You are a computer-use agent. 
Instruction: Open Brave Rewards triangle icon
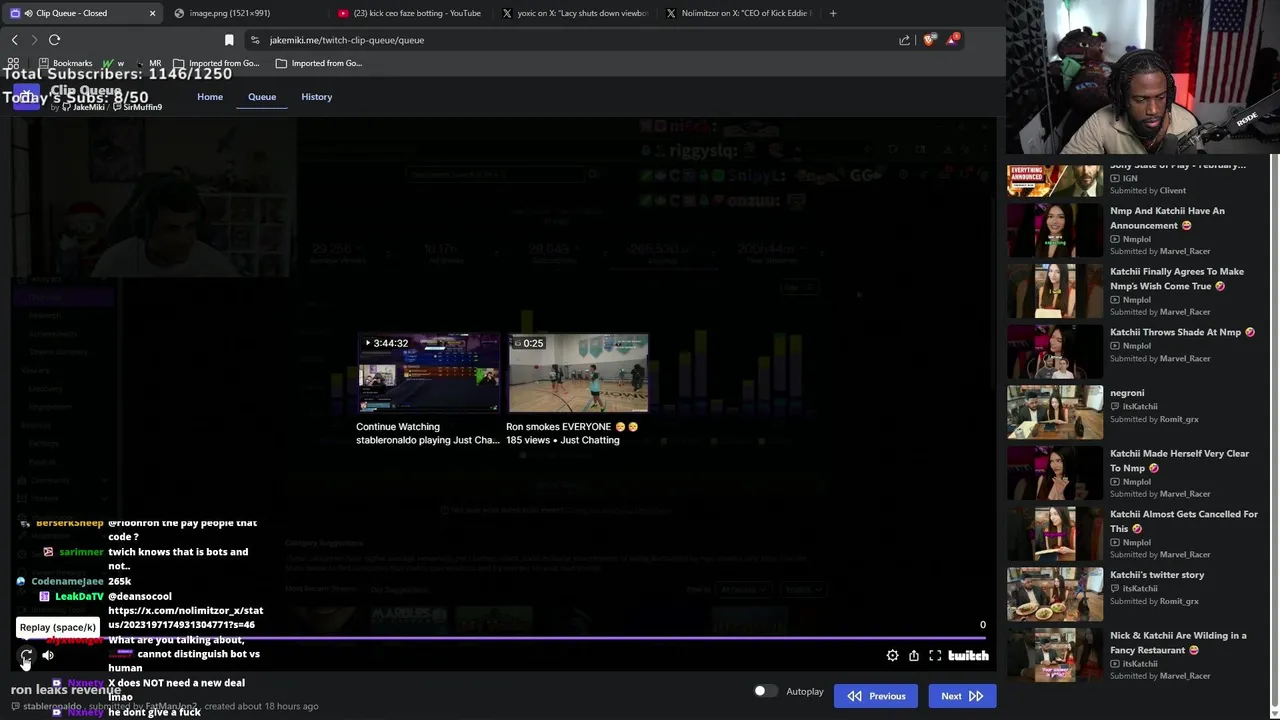(x=952, y=40)
